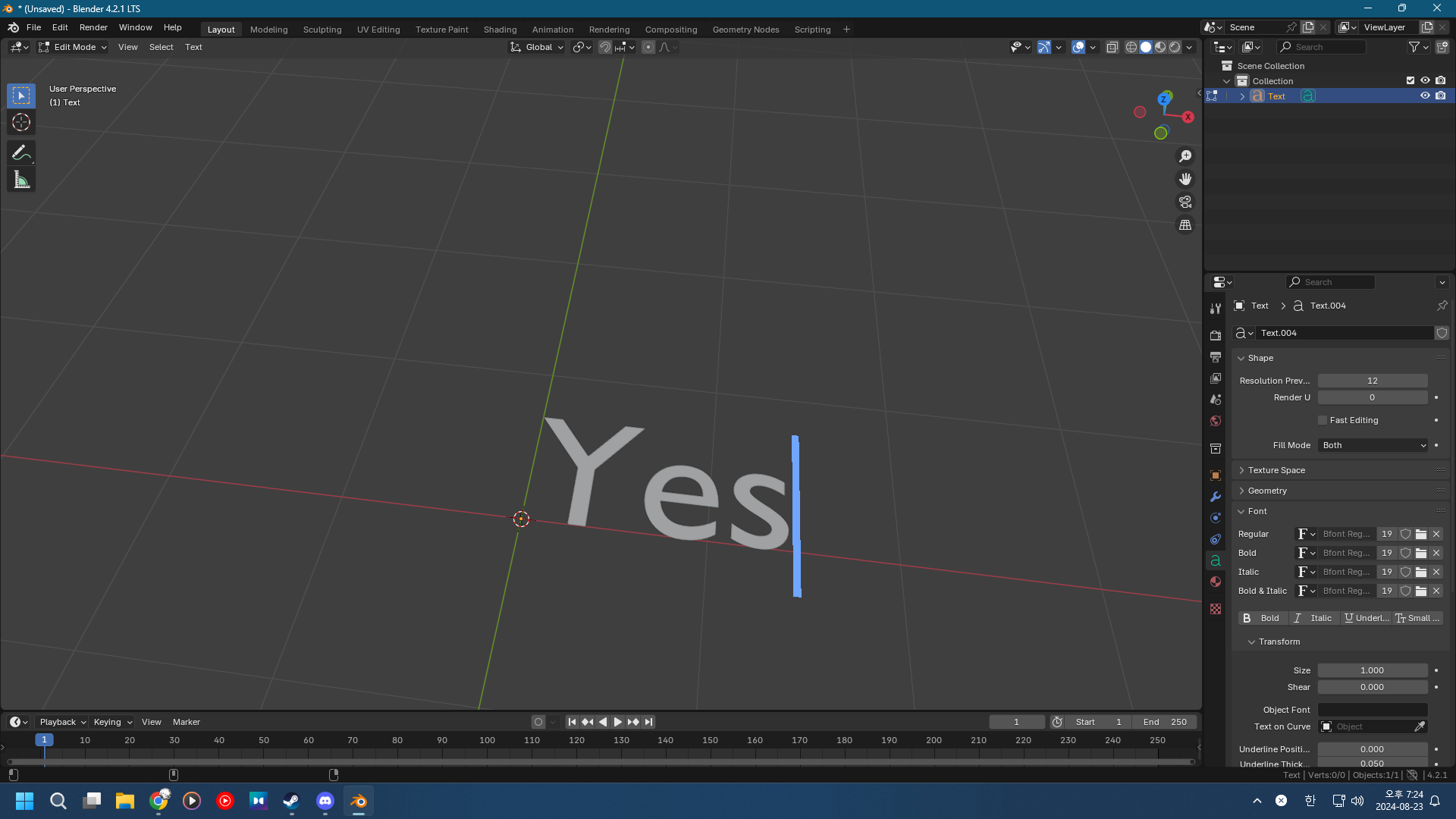1456x819 pixels.
Task: Select the Measure tool
Action: point(21,180)
